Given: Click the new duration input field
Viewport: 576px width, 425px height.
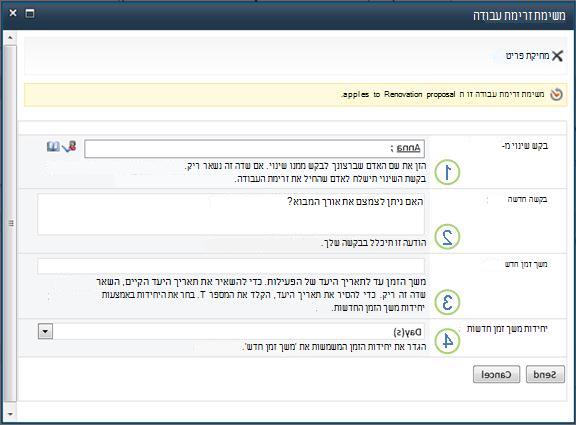Looking at the screenshot, I should [x=231, y=266].
